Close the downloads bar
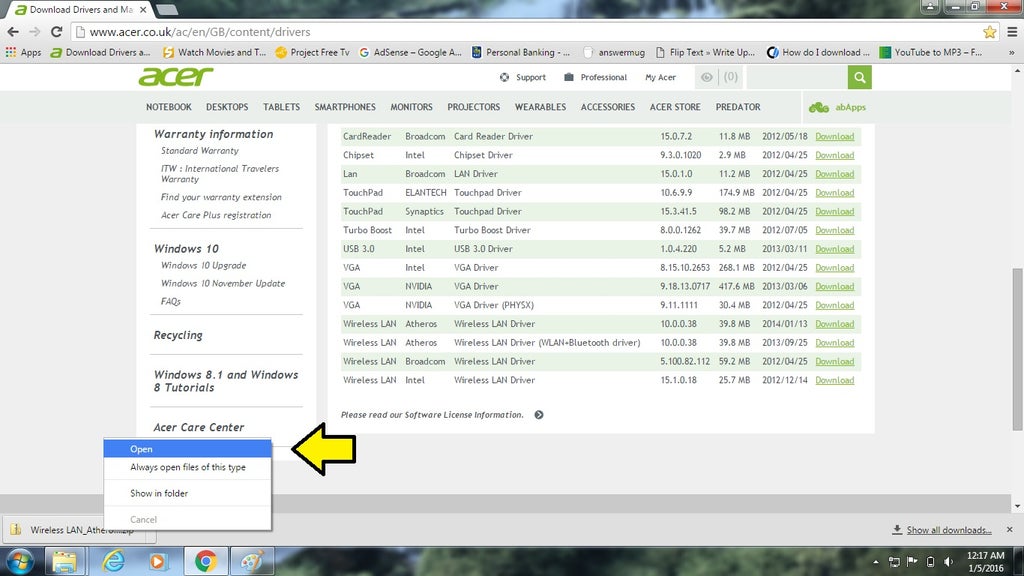 [x=1010, y=530]
